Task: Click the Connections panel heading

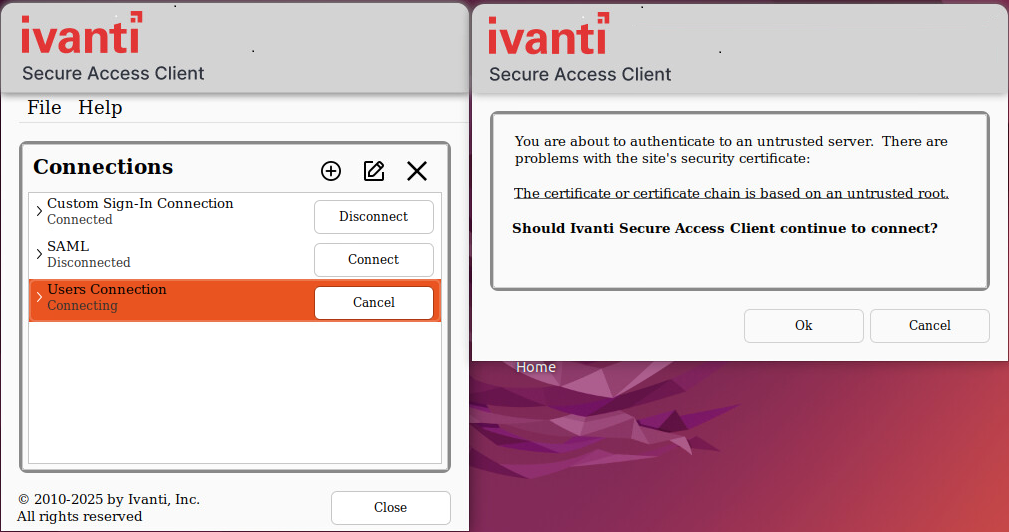Action: [x=103, y=167]
